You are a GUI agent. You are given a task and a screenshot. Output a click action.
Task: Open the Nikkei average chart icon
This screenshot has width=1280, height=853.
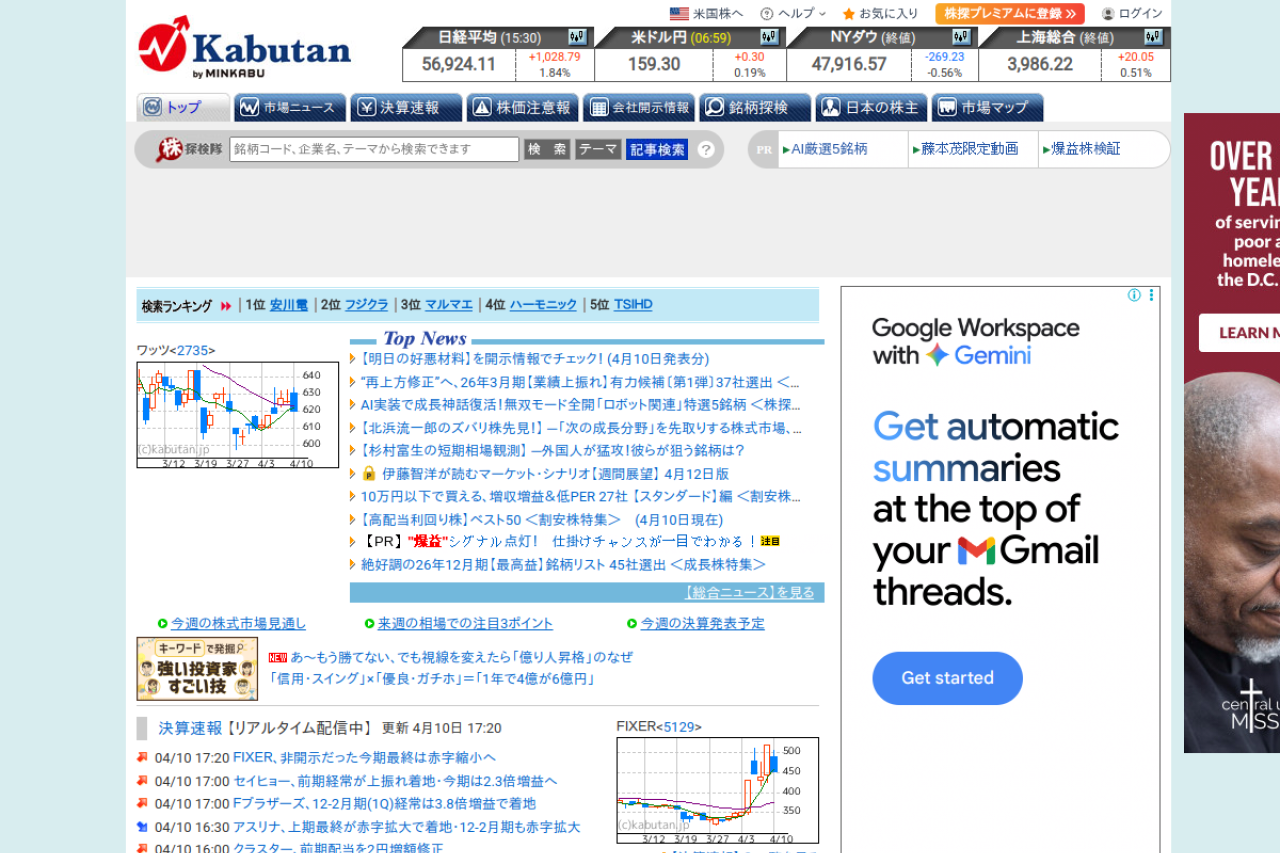577,37
